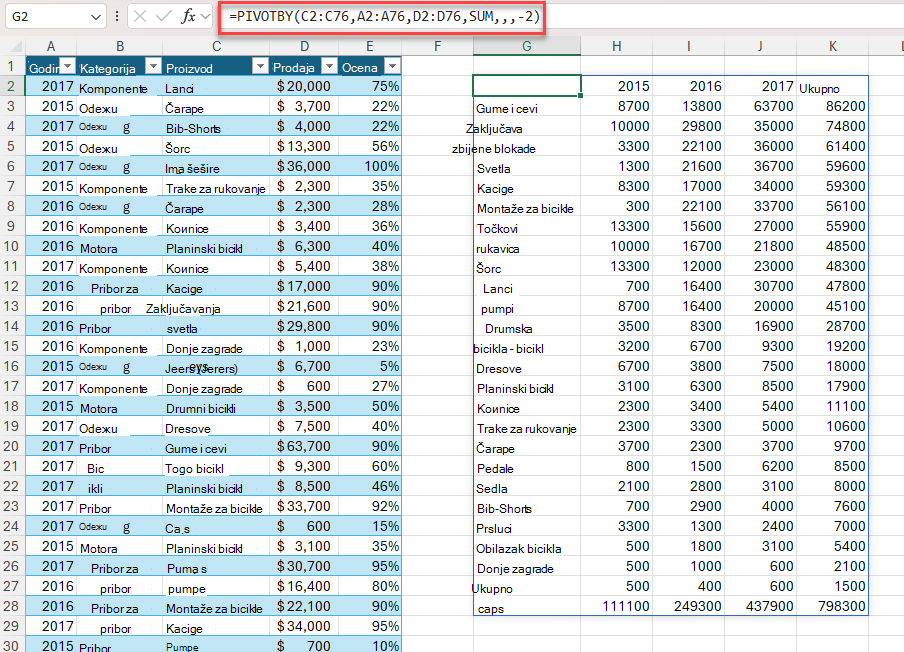Image resolution: width=904 pixels, height=652 pixels.
Task: Click the Enter checkmark icon in formula bar
Action: pyautogui.click(x=164, y=16)
